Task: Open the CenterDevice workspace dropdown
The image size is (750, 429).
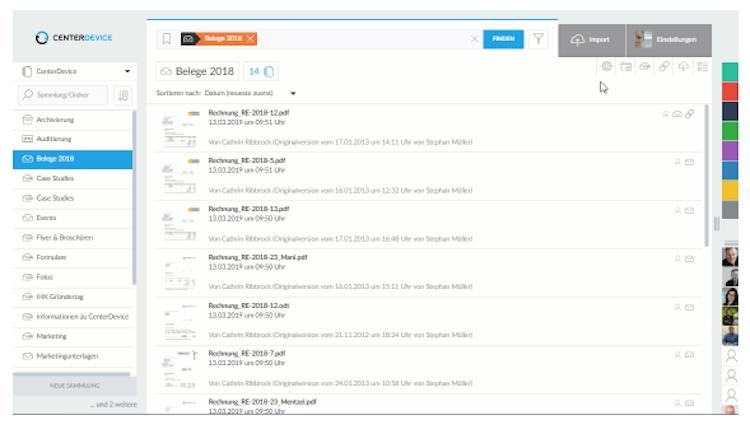Action: tap(77, 71)
